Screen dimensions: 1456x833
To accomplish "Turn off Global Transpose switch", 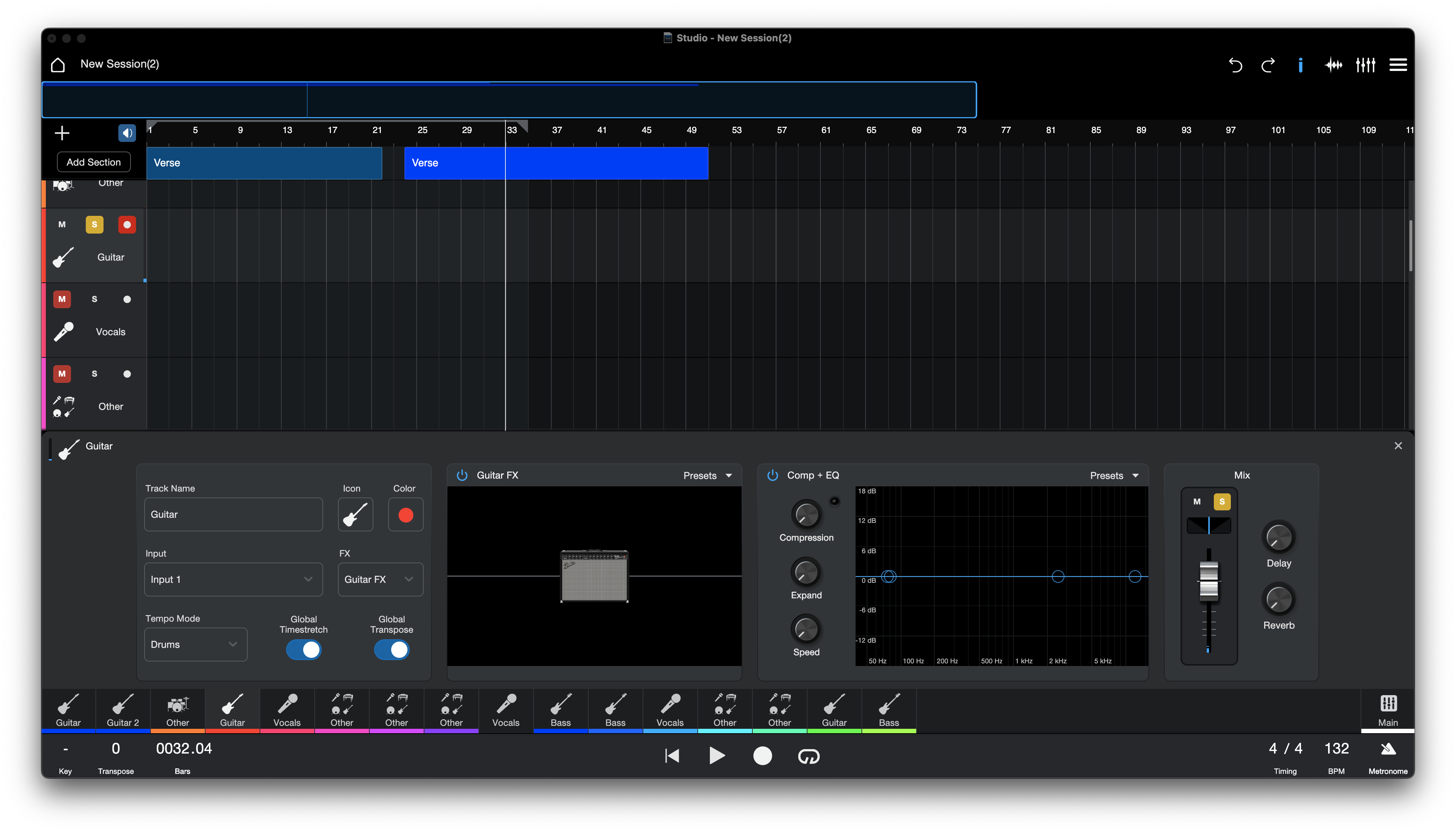I will [x=392, y=650].
